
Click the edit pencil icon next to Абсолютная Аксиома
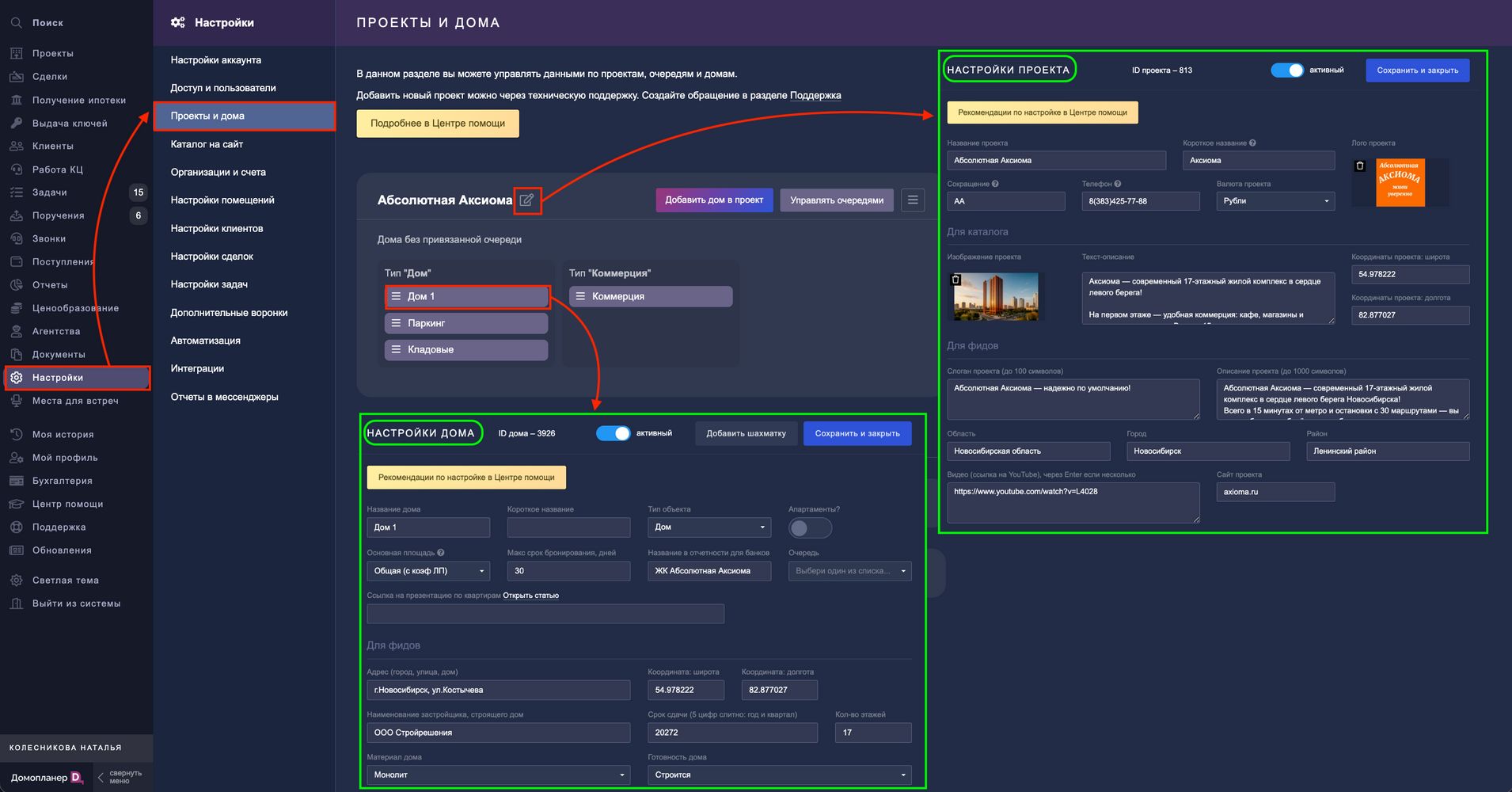tap(526, 200)
